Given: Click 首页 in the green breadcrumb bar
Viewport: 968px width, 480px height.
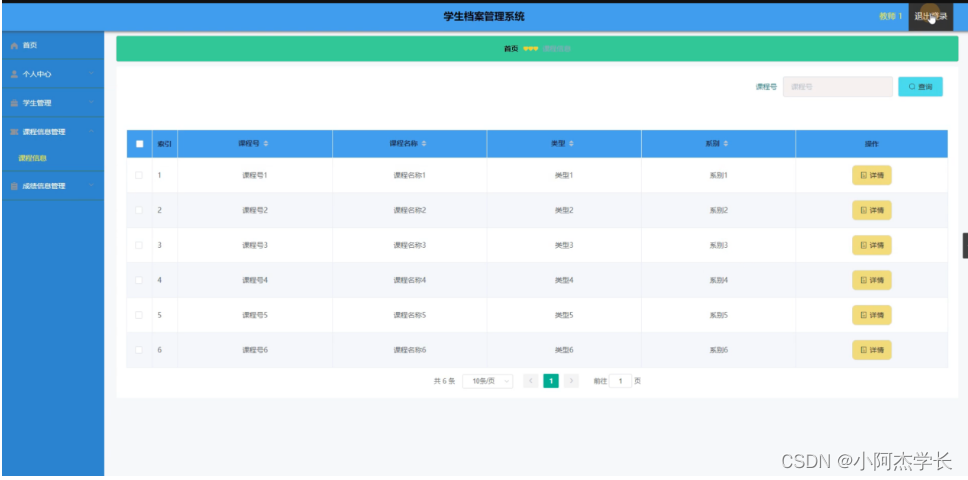Looking at the screenshot, I should point(511,49).
